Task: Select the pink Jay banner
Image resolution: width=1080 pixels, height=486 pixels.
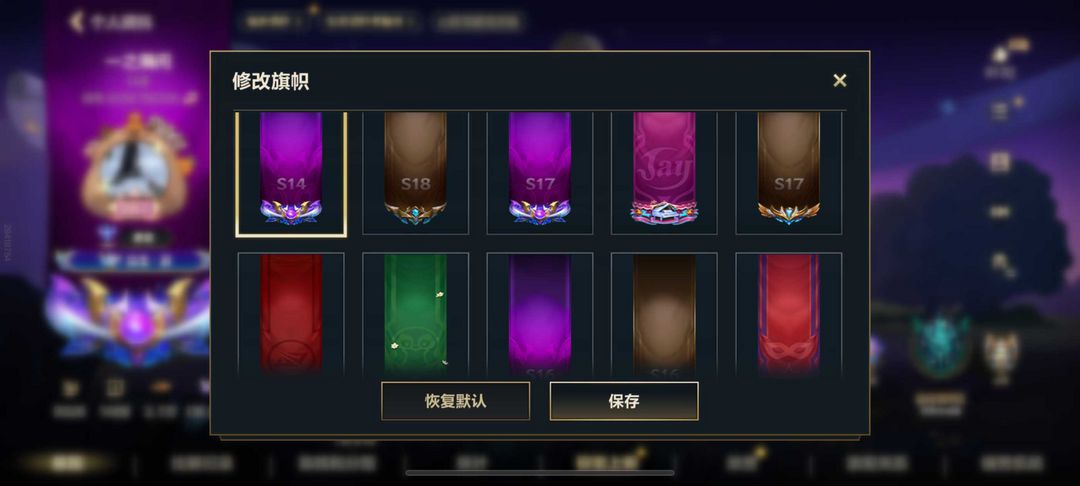Action: [x=664, y=173]
